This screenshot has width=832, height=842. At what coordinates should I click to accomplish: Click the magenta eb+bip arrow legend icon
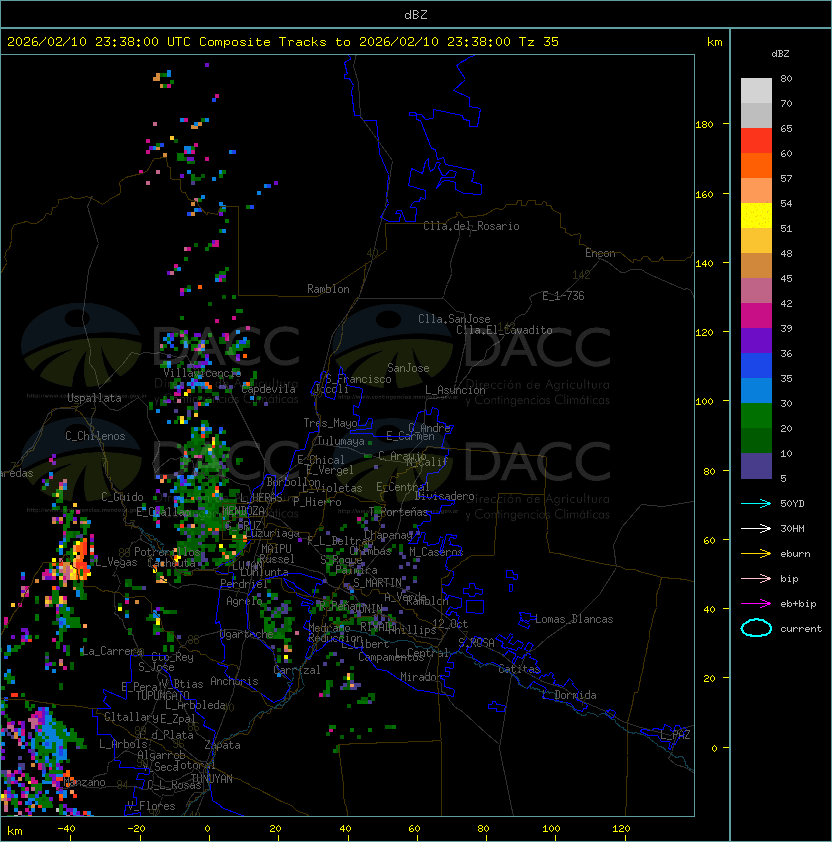click(756, 604)
